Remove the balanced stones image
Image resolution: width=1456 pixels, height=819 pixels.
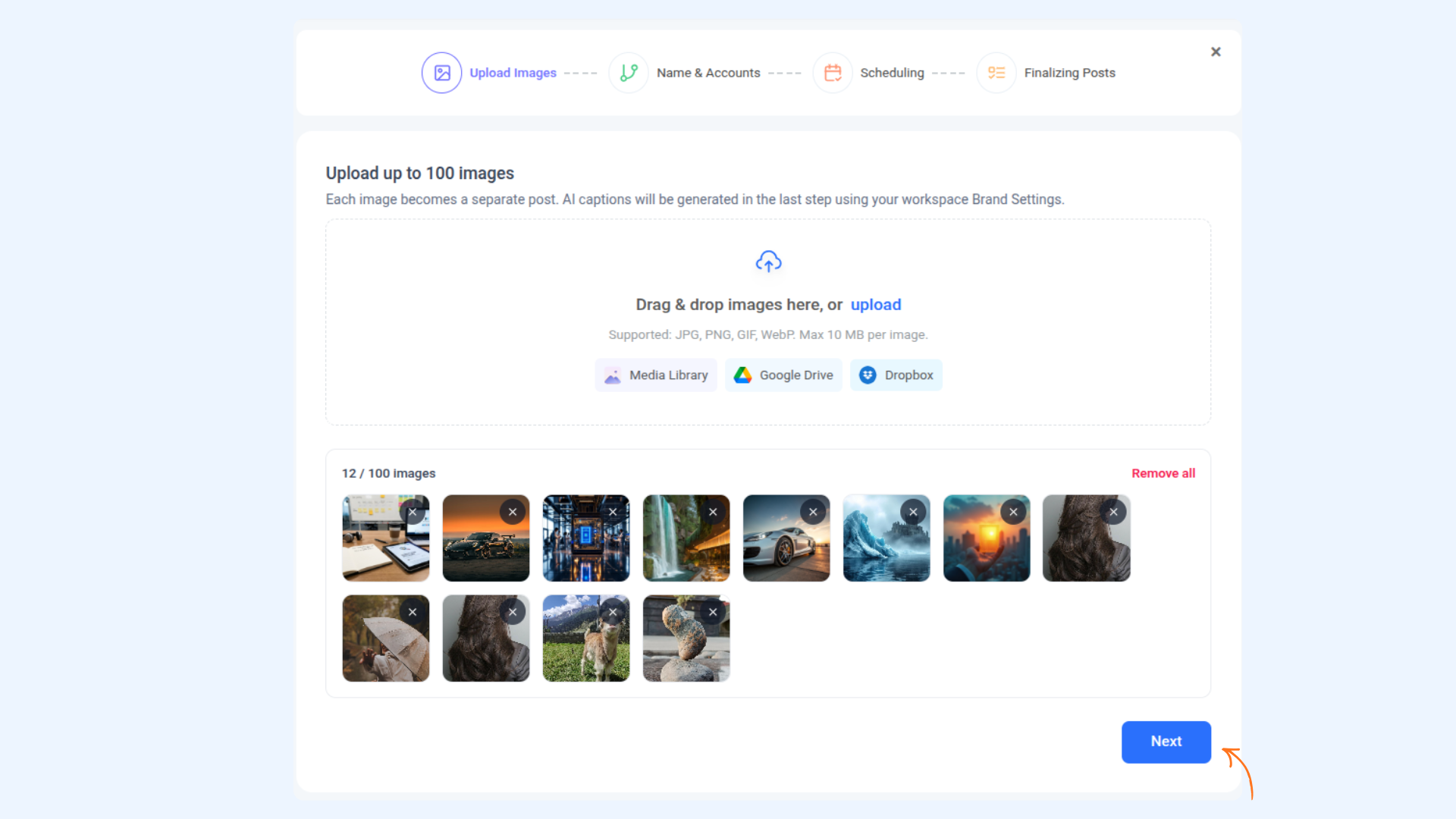click(713, 612)
